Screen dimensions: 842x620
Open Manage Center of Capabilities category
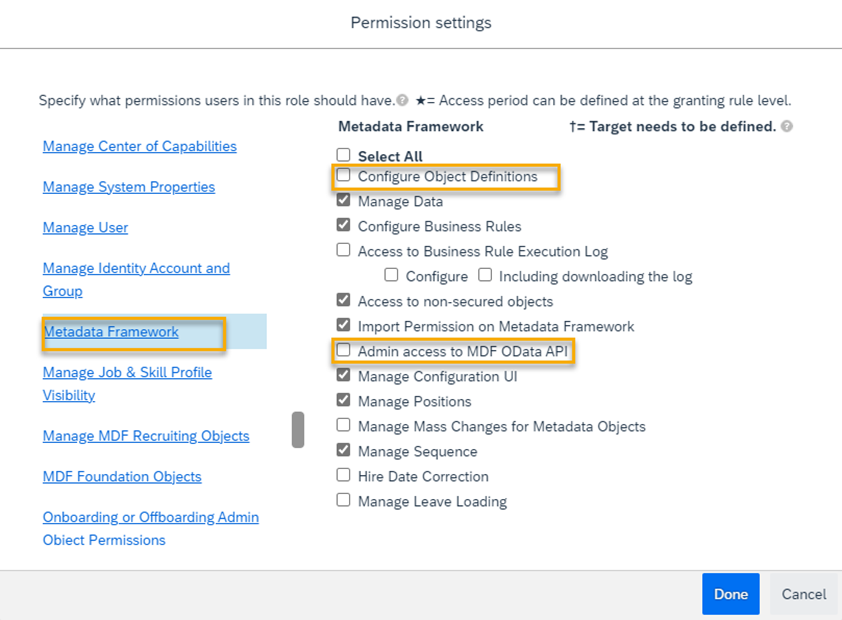tap(140, 146)
